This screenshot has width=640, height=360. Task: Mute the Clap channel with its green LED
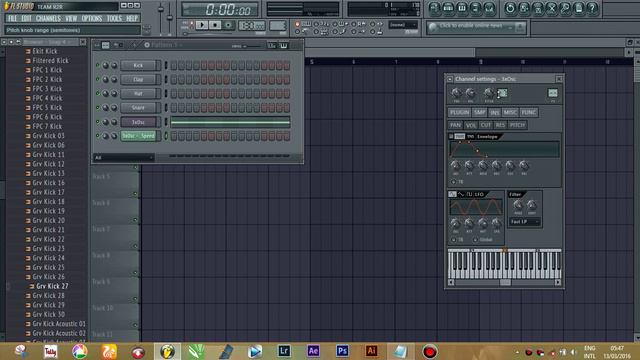coord(98,79)
